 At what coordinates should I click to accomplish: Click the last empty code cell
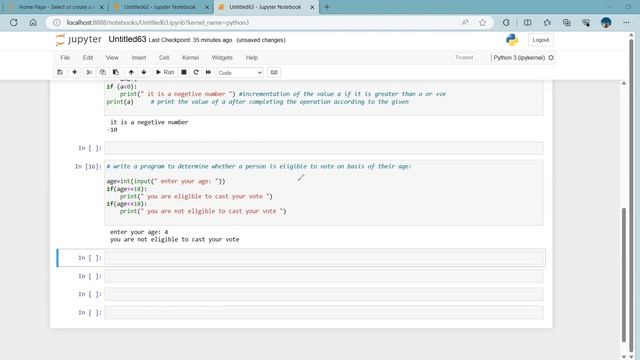pos(324,313)
